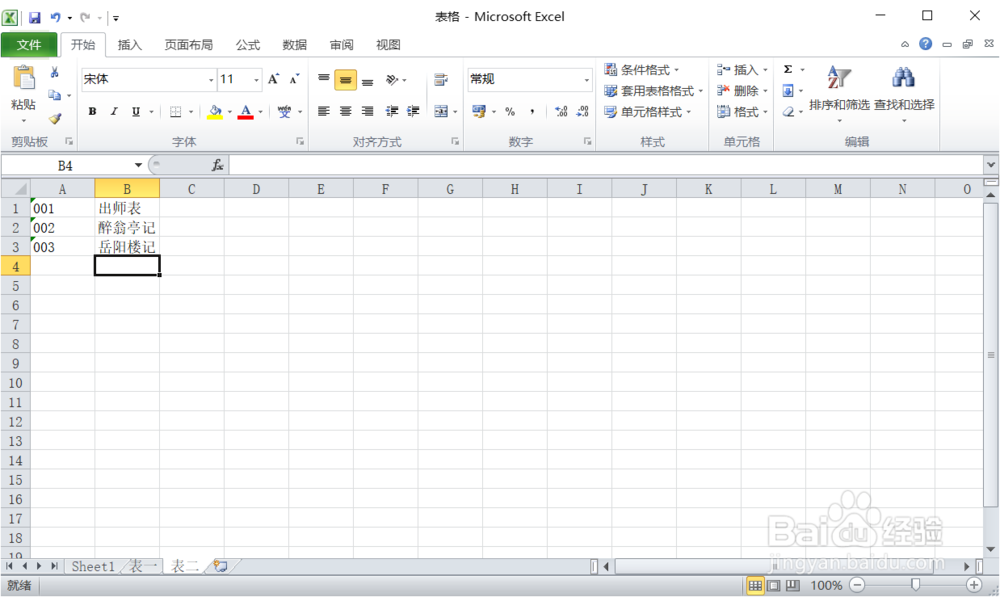
Task: Switch to the ribbon 插入 tab
Action: click(x=129, y=45)
